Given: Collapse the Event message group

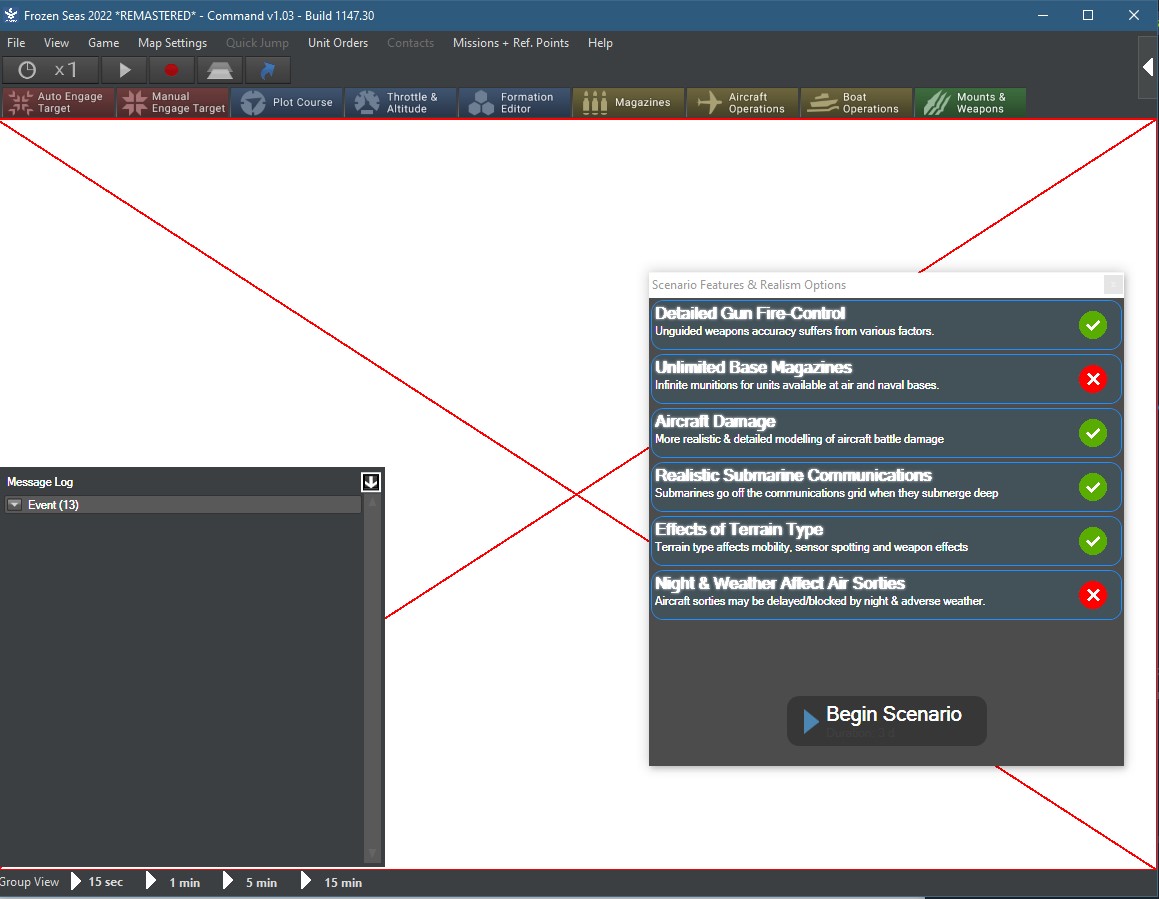Looking at the screenshot, I should pyautogui.click(x=14, y=505).
